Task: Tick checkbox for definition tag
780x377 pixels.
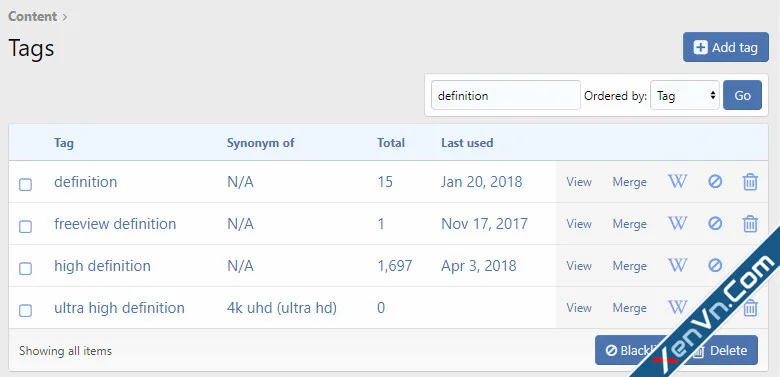Action: click(x=25, y=185)
